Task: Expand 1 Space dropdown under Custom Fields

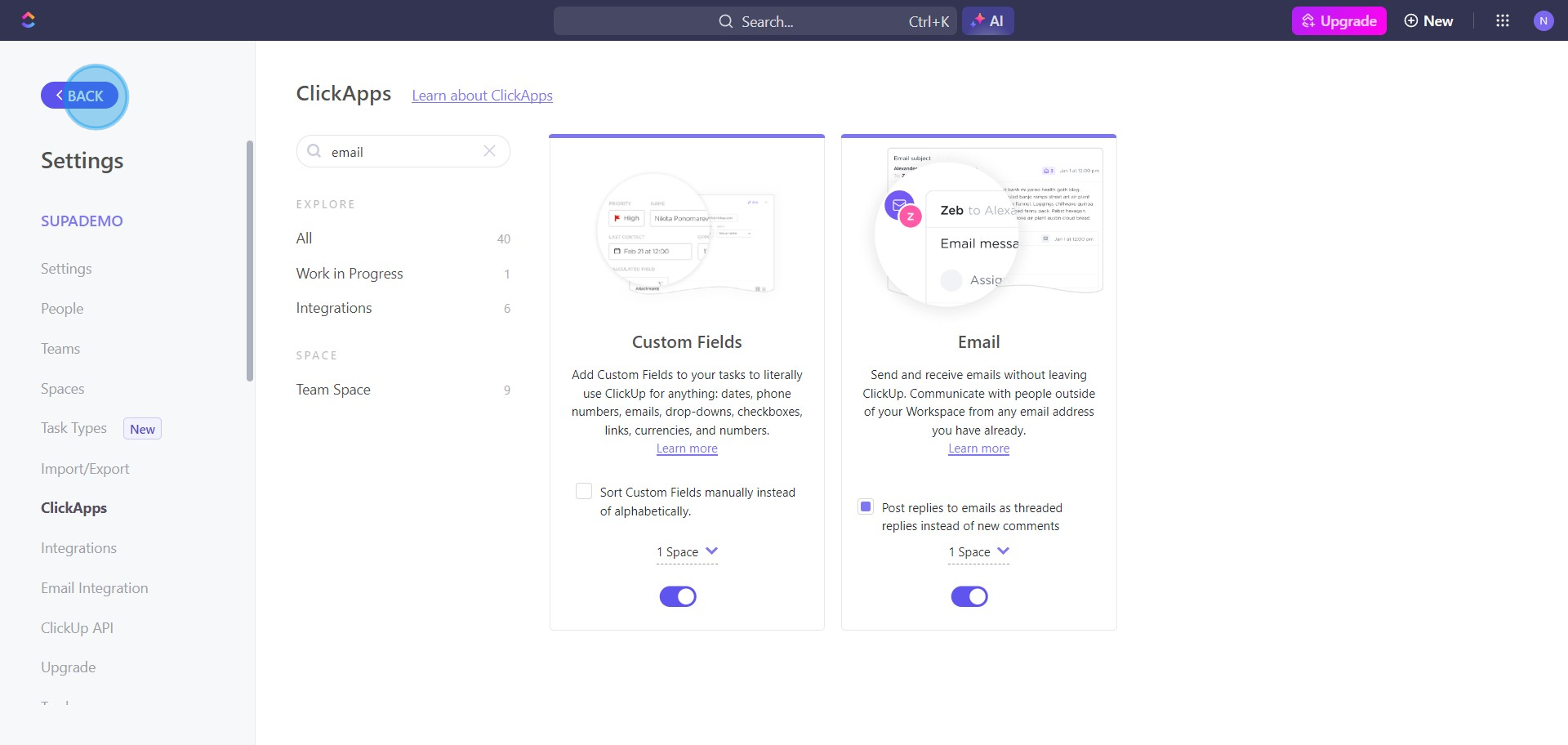Action: click(687, 552)
